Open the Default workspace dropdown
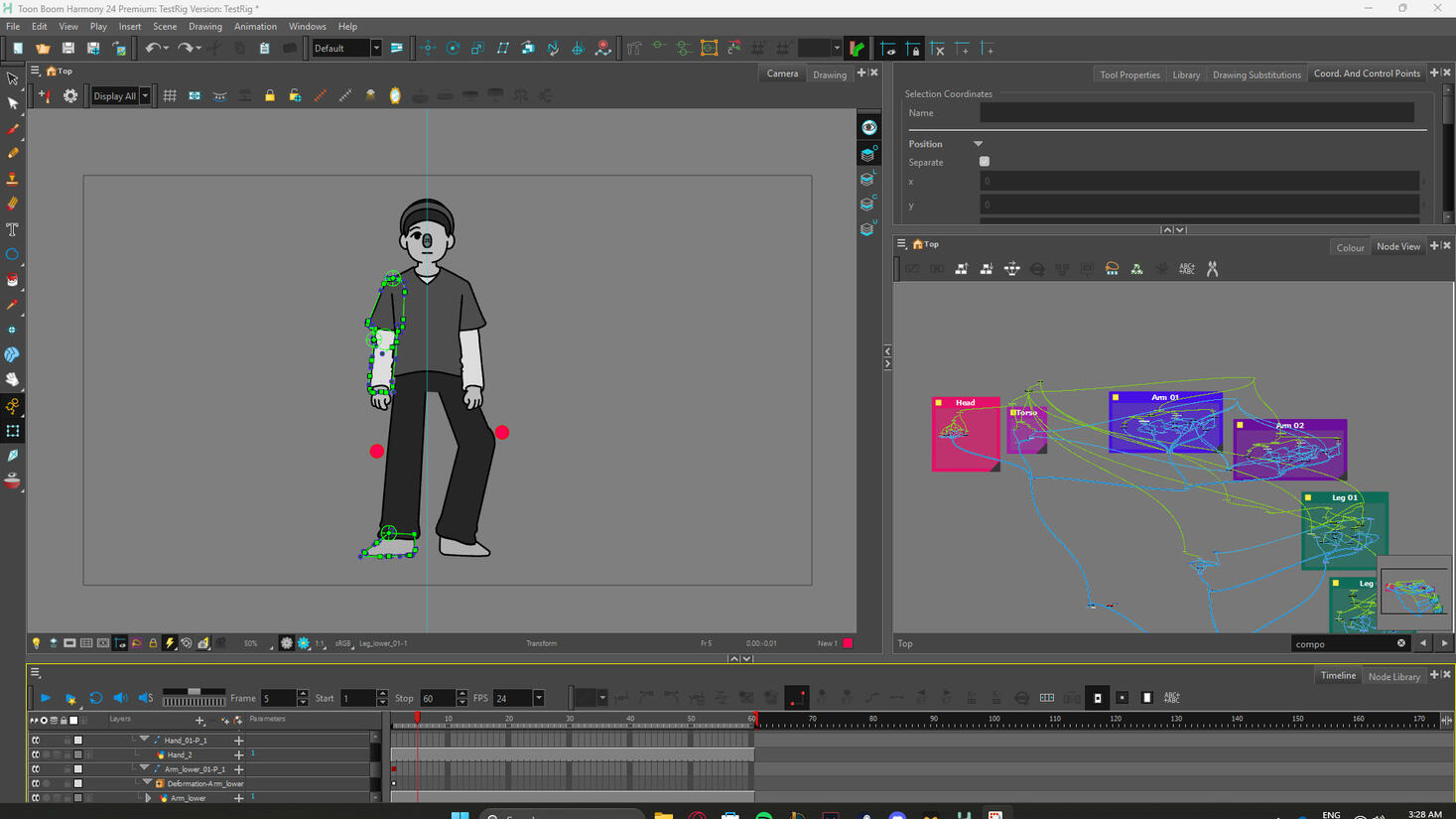 tap(376, 48)
